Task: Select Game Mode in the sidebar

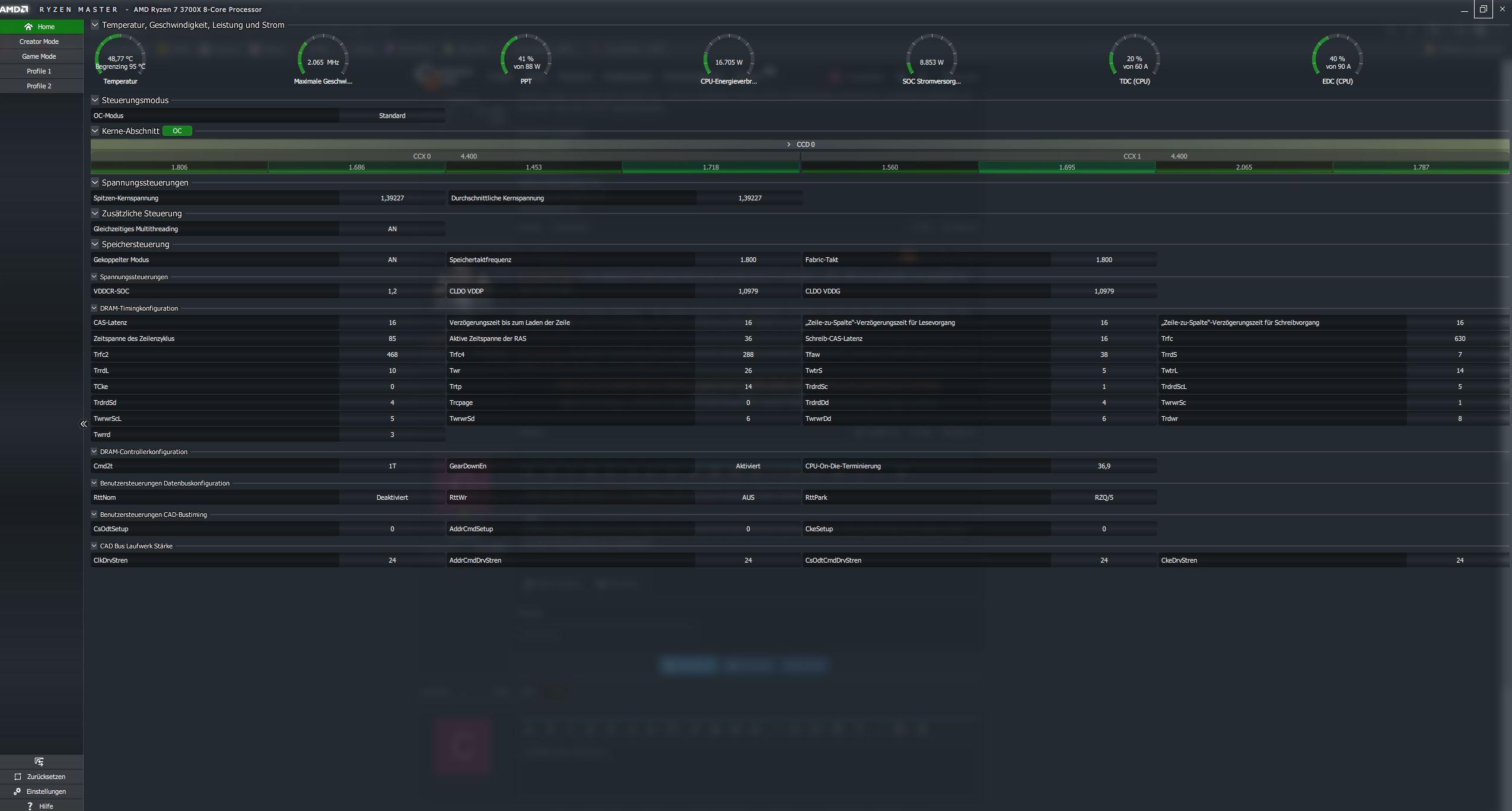Action: click(x=39, y=56)
